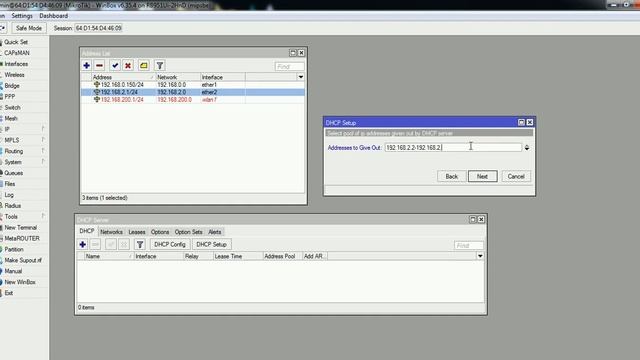Select the DHCP tab
The image size is (640, 360).
click(87, 231)
